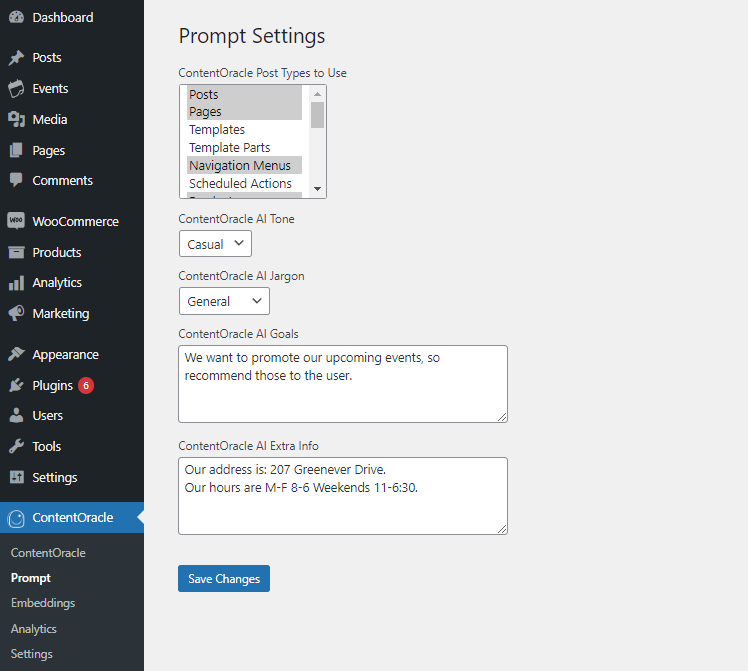Viewport: 748px width, 671px height.
Task: Click the Marketing megaphone icon
Action: tap(16, 313)
